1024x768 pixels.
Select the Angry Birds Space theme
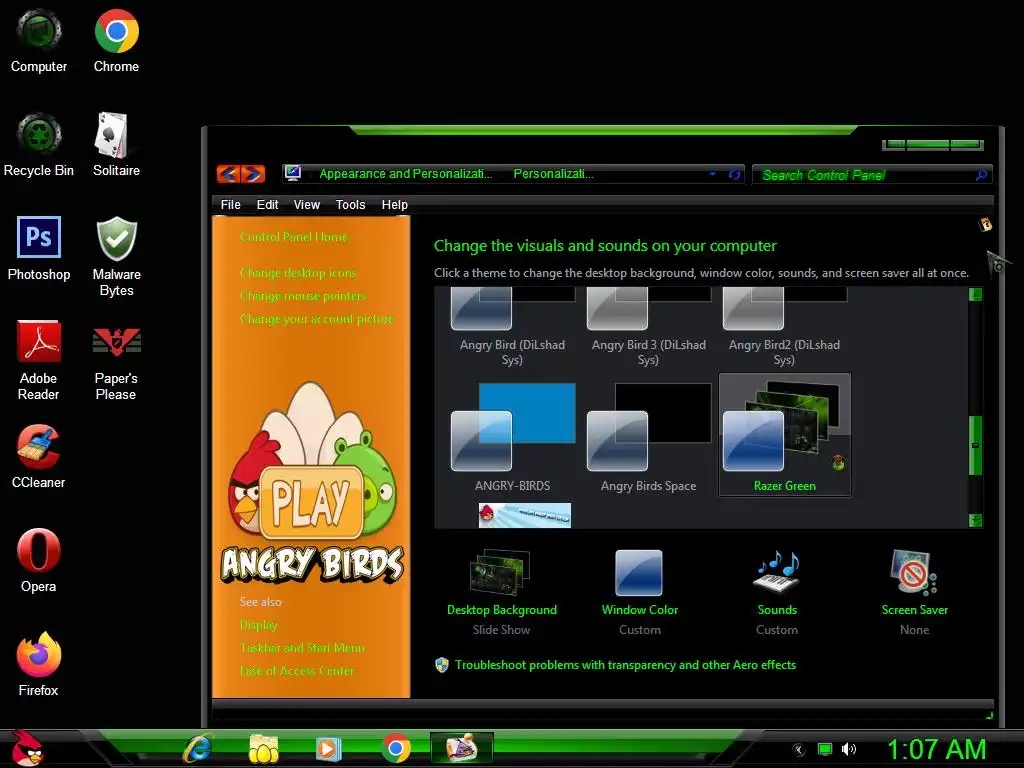[x=648, y=436]
